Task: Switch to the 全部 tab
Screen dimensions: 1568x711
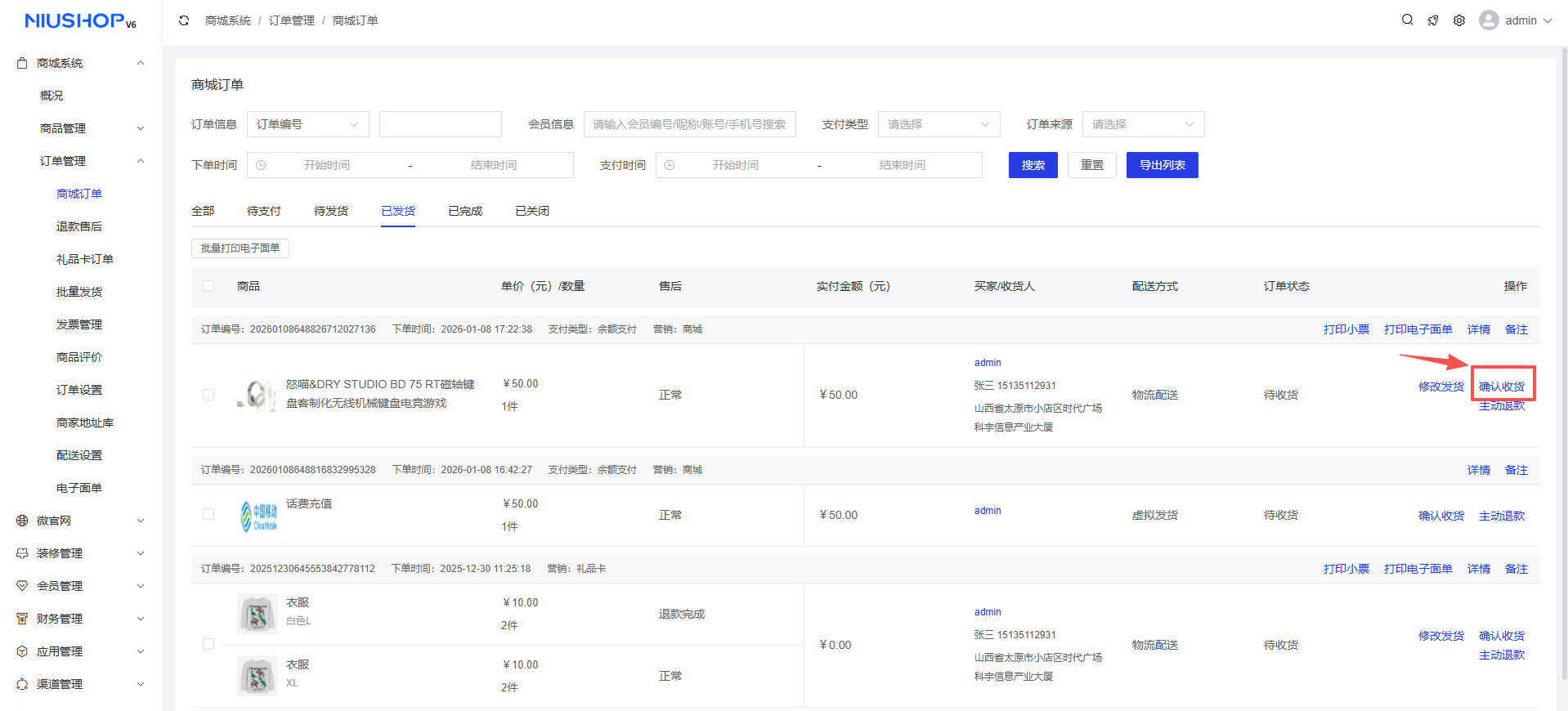Action: click(203, 211)
